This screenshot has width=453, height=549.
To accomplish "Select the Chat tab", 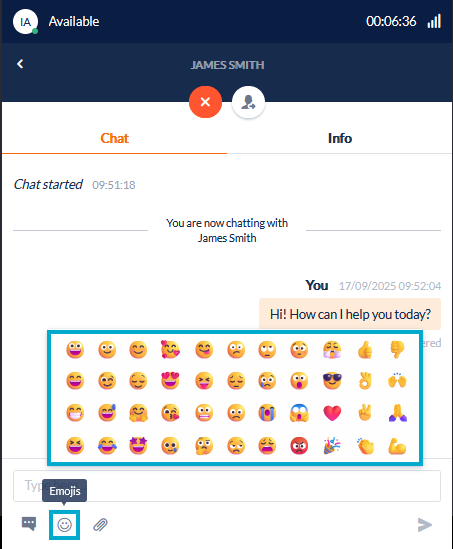I will point(114,138).
